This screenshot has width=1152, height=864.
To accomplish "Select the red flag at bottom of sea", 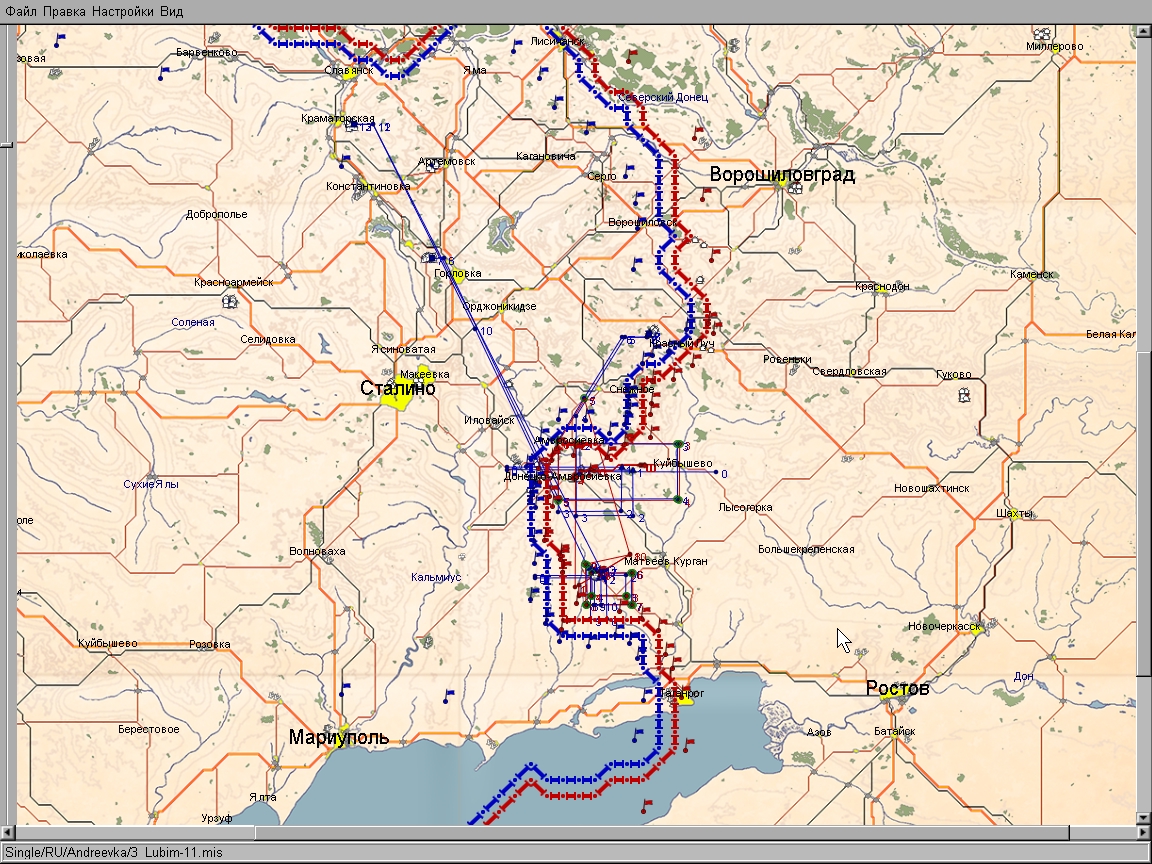I will (x=646, y=806).
